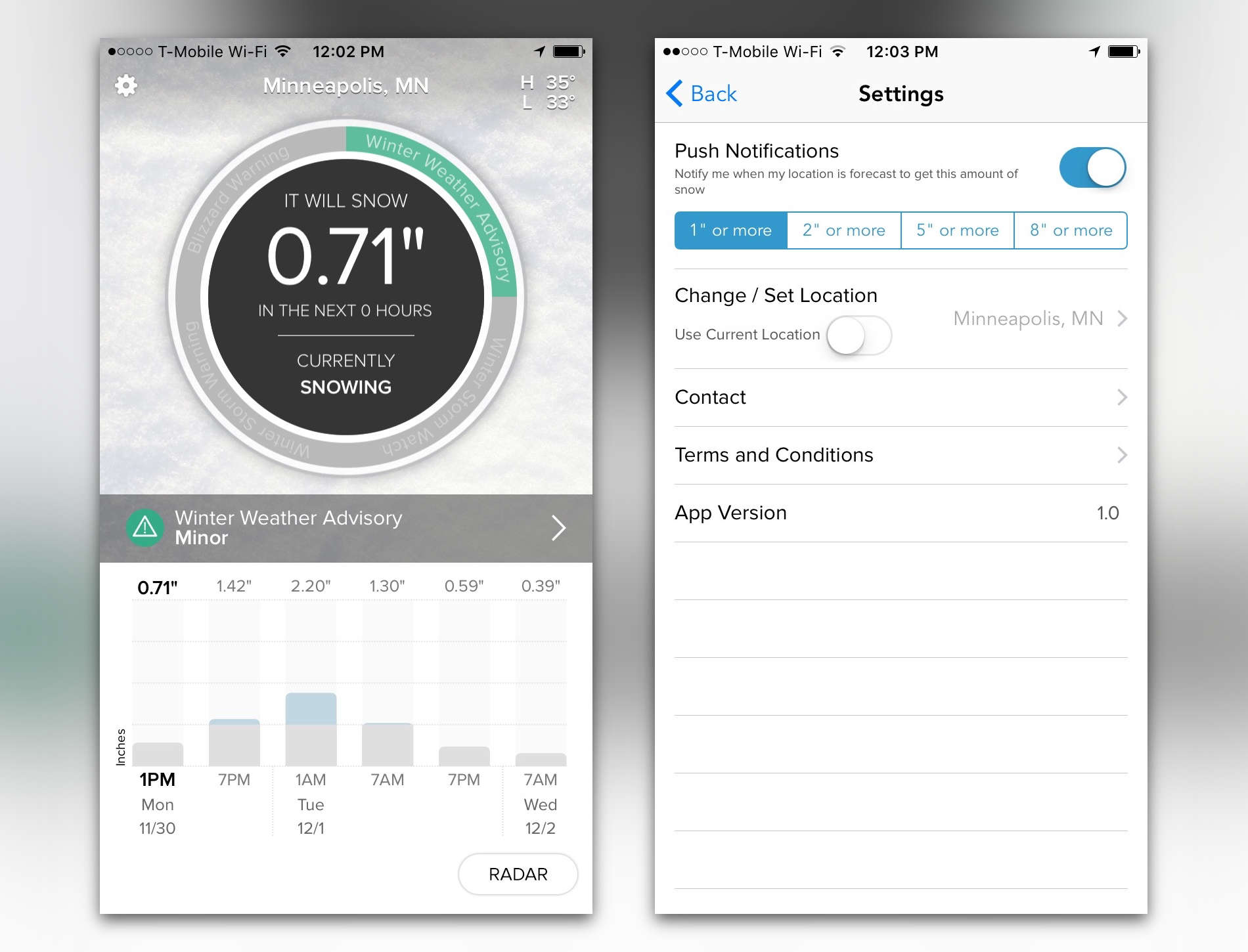Open the Contact row chevron

click(x=1122, y=397)
